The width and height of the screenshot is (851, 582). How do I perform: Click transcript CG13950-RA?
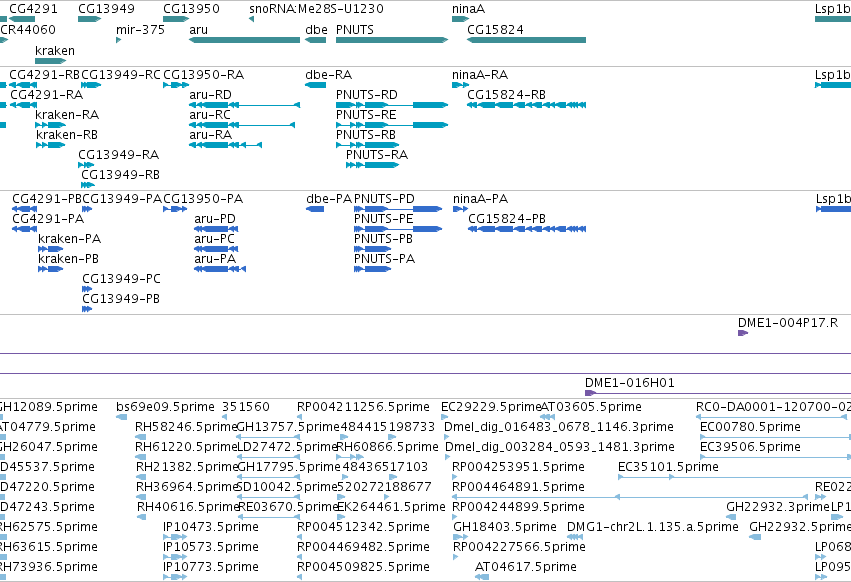(176, 85)
